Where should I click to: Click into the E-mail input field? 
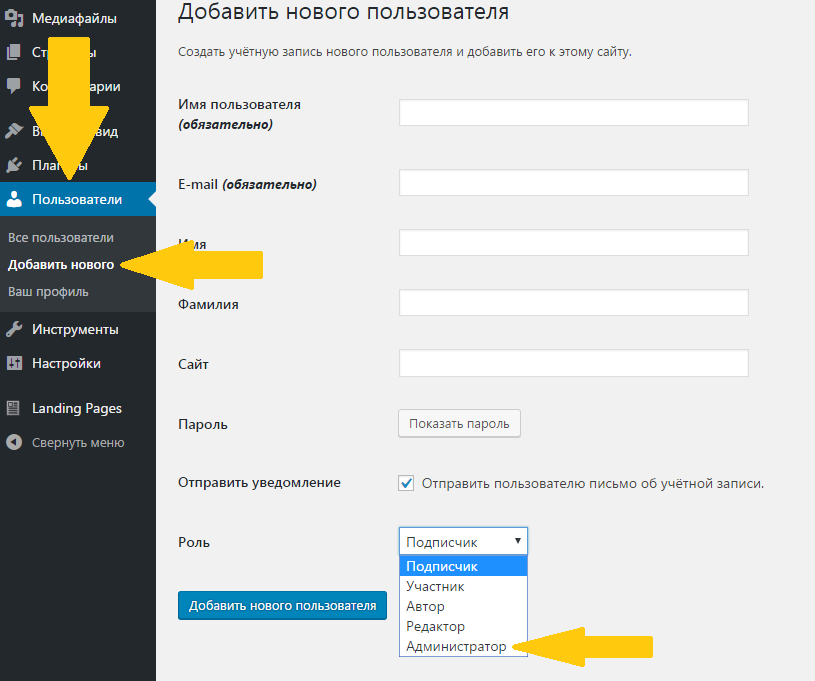point(573,183)
